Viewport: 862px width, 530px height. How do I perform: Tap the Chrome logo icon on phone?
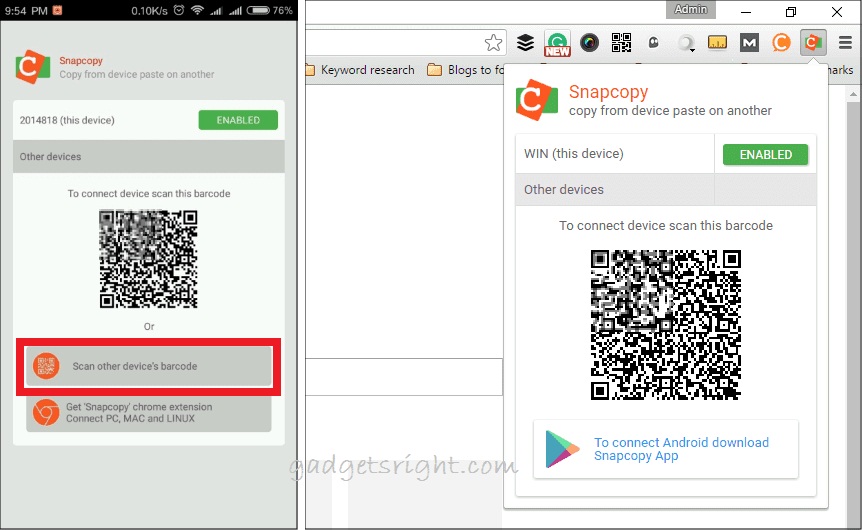(x=46, y=412)
